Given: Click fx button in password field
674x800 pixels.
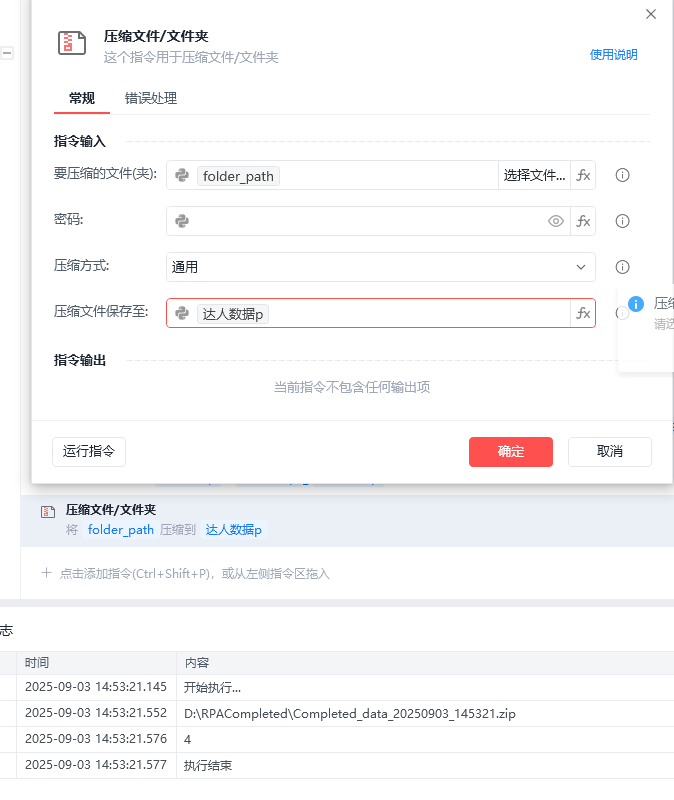Looking at the screenshot, I should click(583, 221).
